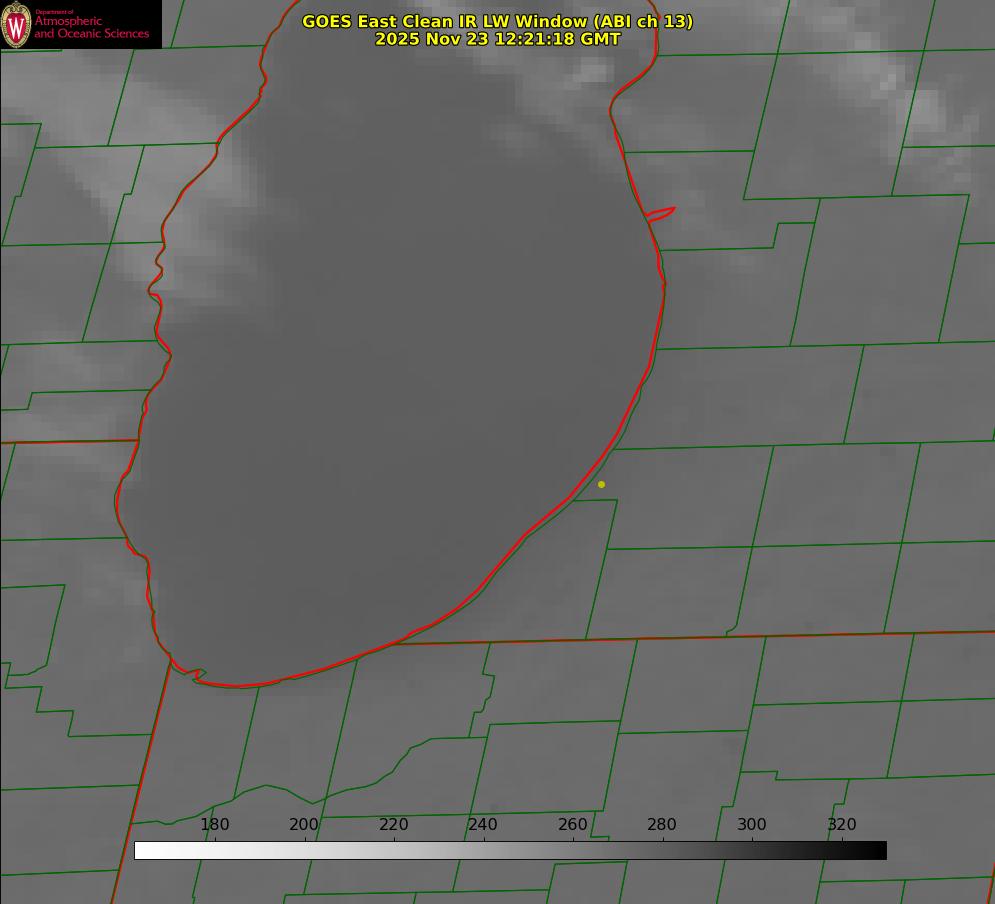
Task: Click the UW crest logo icon
Action: point(16,25)
